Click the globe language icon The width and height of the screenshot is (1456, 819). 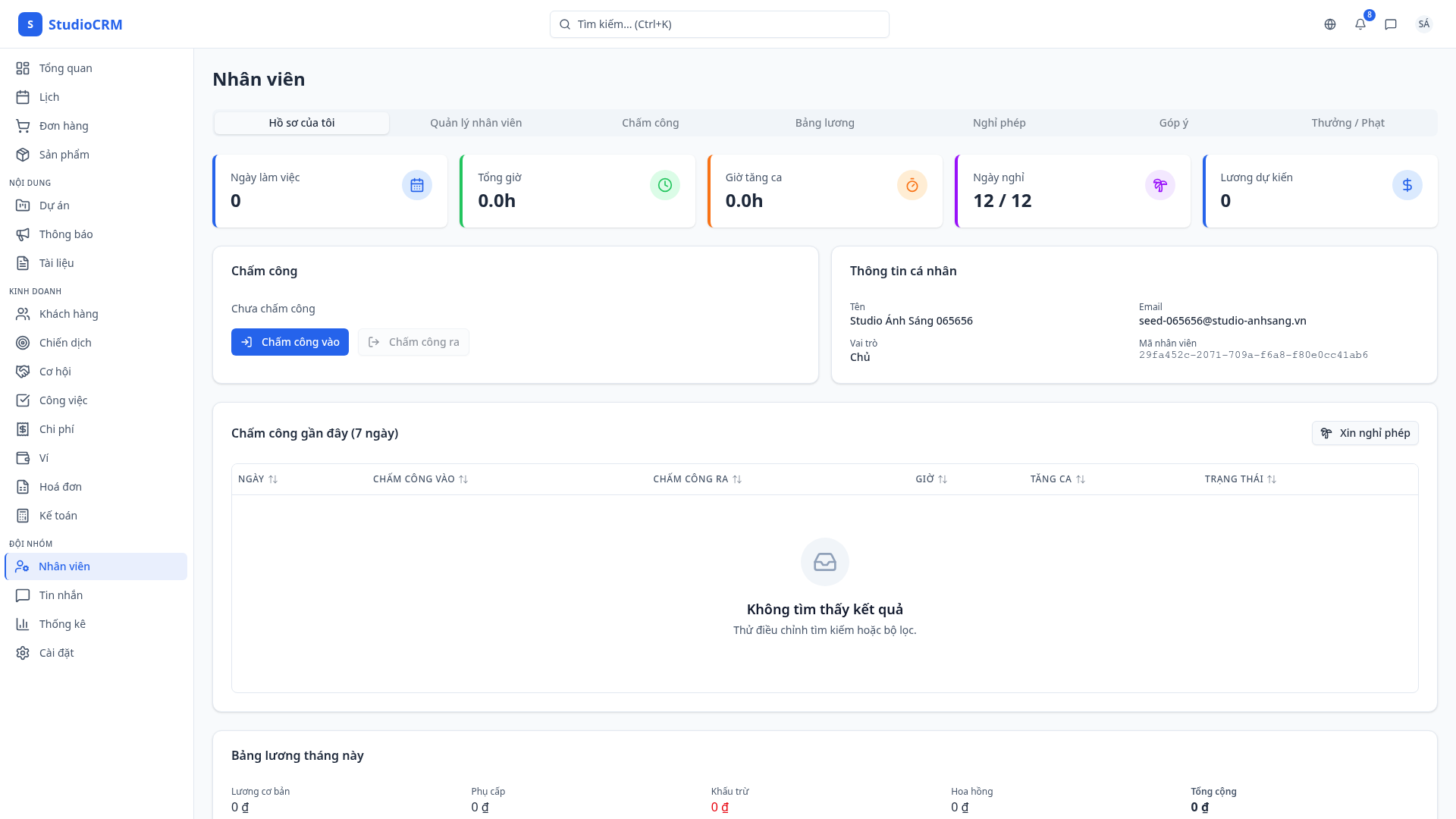1330,24
